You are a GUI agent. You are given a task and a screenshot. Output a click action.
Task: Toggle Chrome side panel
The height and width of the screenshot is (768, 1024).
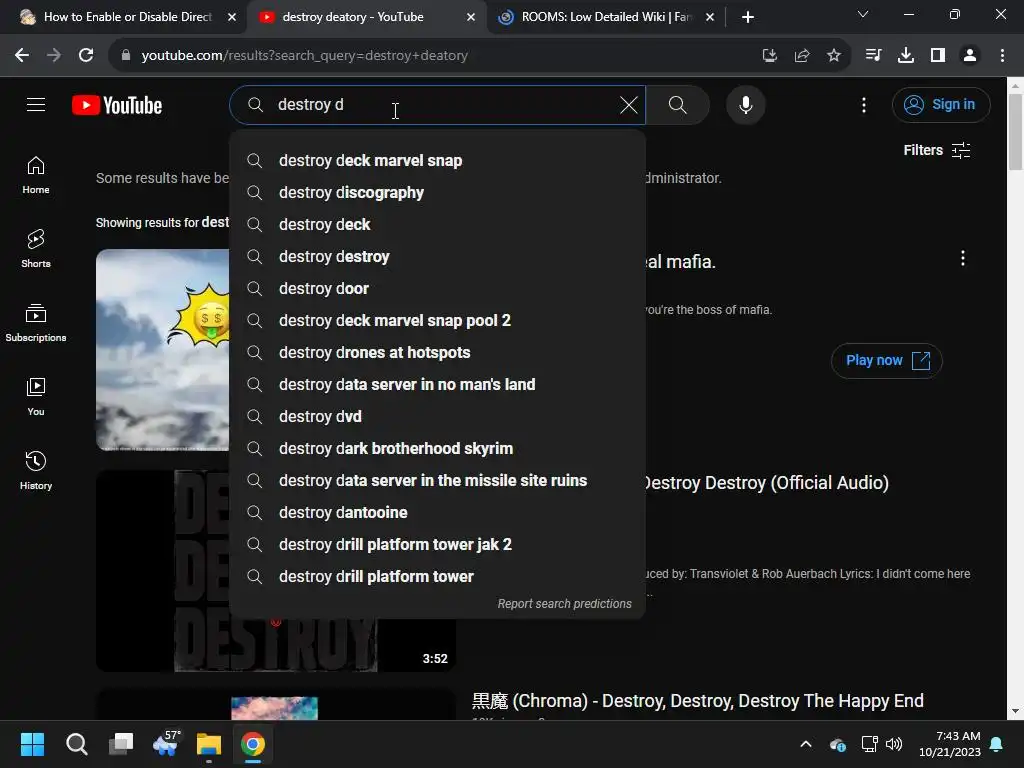pyautogui.click(x=938, y=56)
